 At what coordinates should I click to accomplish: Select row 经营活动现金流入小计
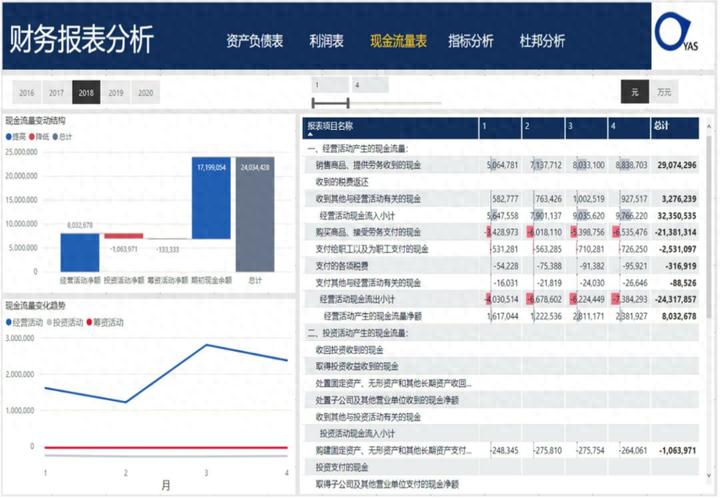[x=501, y=216]
